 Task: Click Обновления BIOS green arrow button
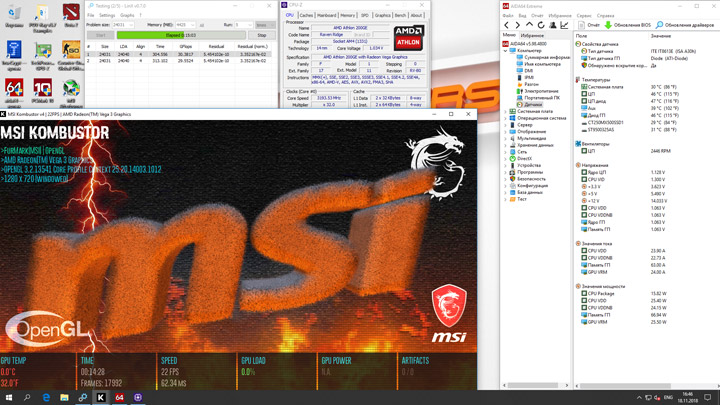click(x=628, y=25)
